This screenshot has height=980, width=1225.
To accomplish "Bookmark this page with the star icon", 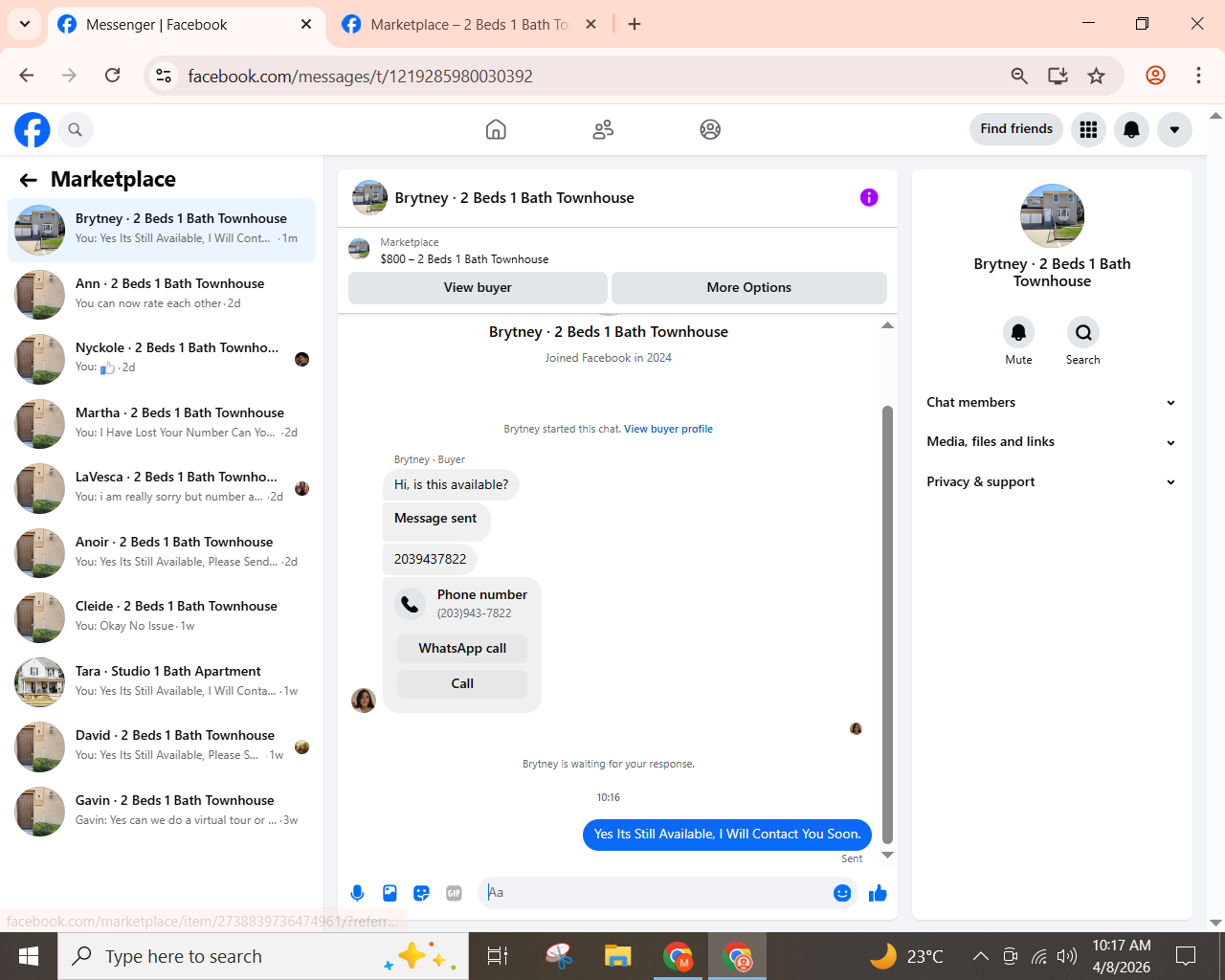I will (x=1097, y=76).
